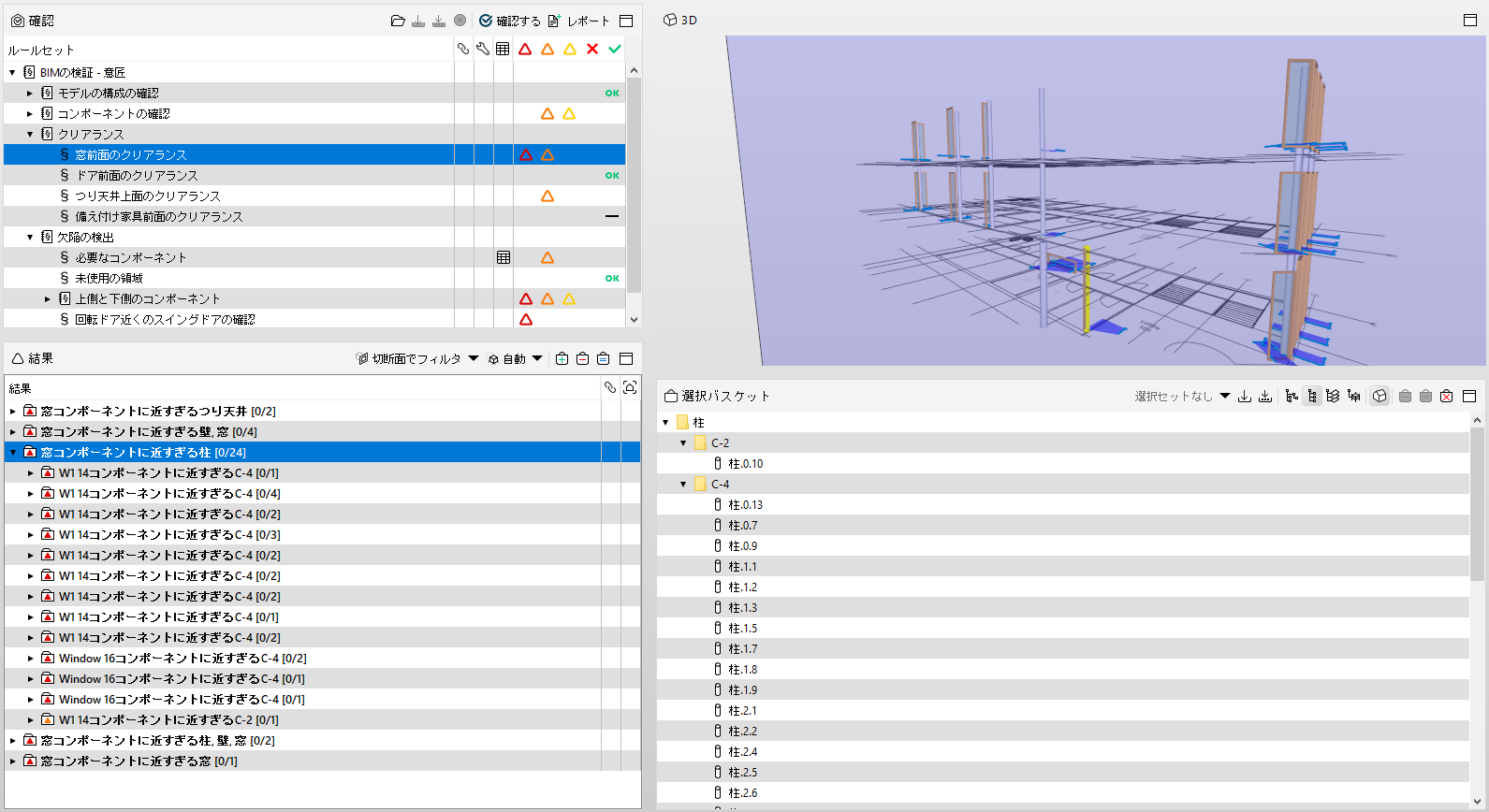Add to basket icon in 結果 toolbar
Screen dimensions: 1489x812
coord(562,358)
